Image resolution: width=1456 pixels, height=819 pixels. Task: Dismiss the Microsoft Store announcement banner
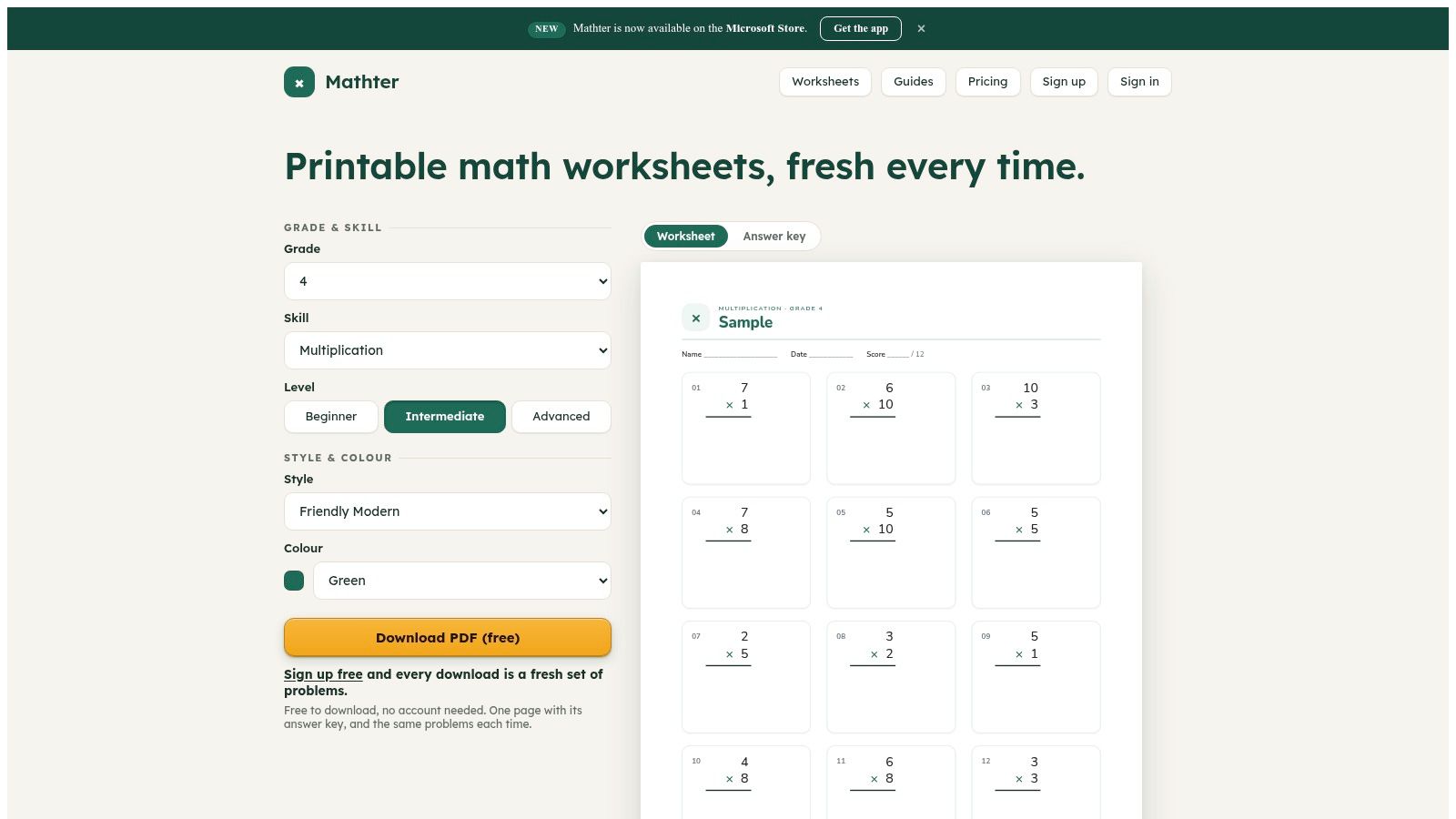click(x=921, y=28)
